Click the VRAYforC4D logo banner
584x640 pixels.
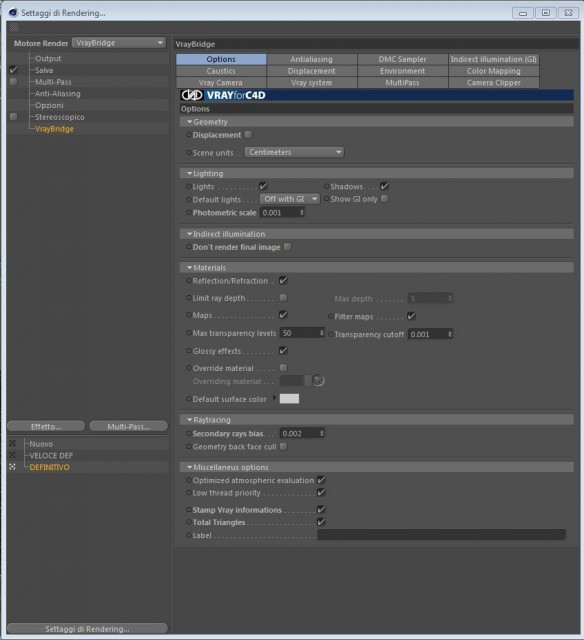point(377,95)
